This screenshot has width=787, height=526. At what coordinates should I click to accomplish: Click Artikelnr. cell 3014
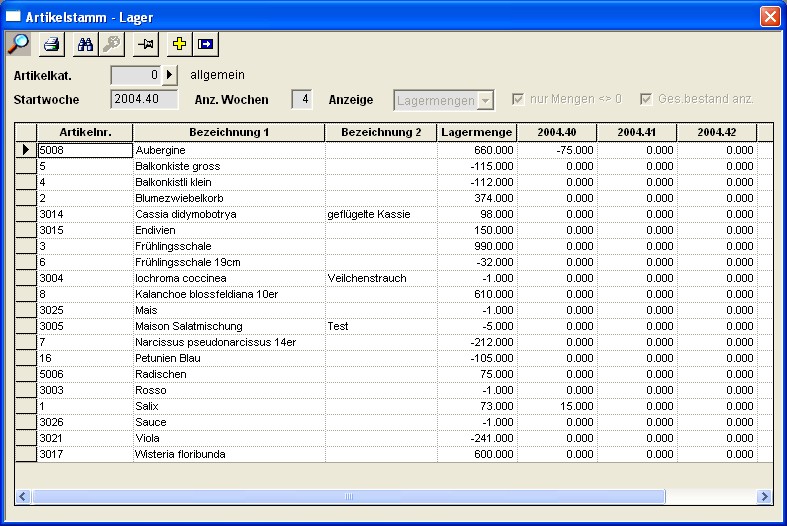coord(85,214)
